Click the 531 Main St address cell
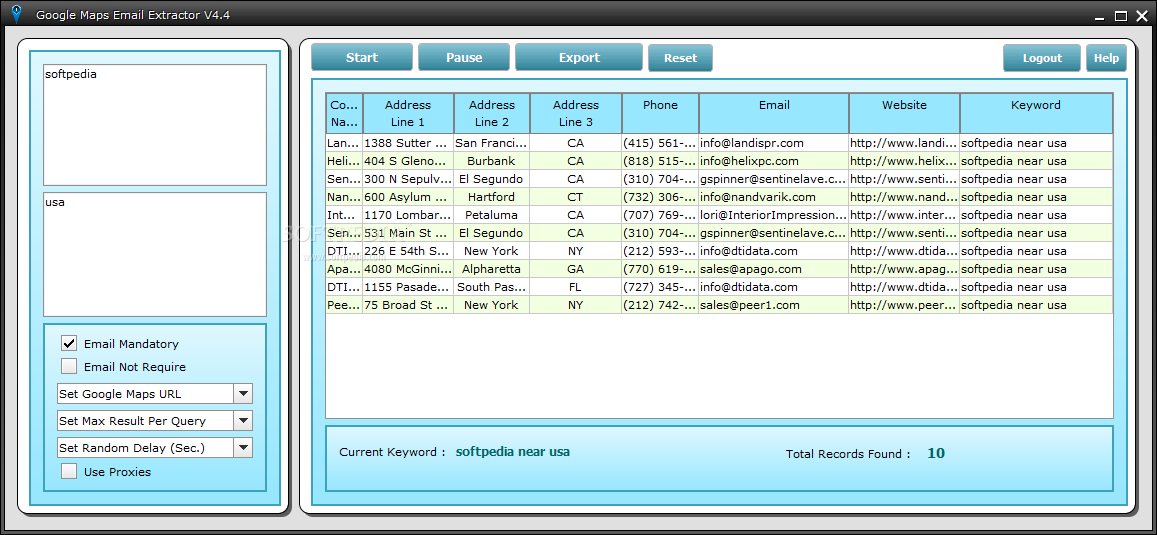Image resolution: width=1157 pixels, height=535 pixels. 408,233
